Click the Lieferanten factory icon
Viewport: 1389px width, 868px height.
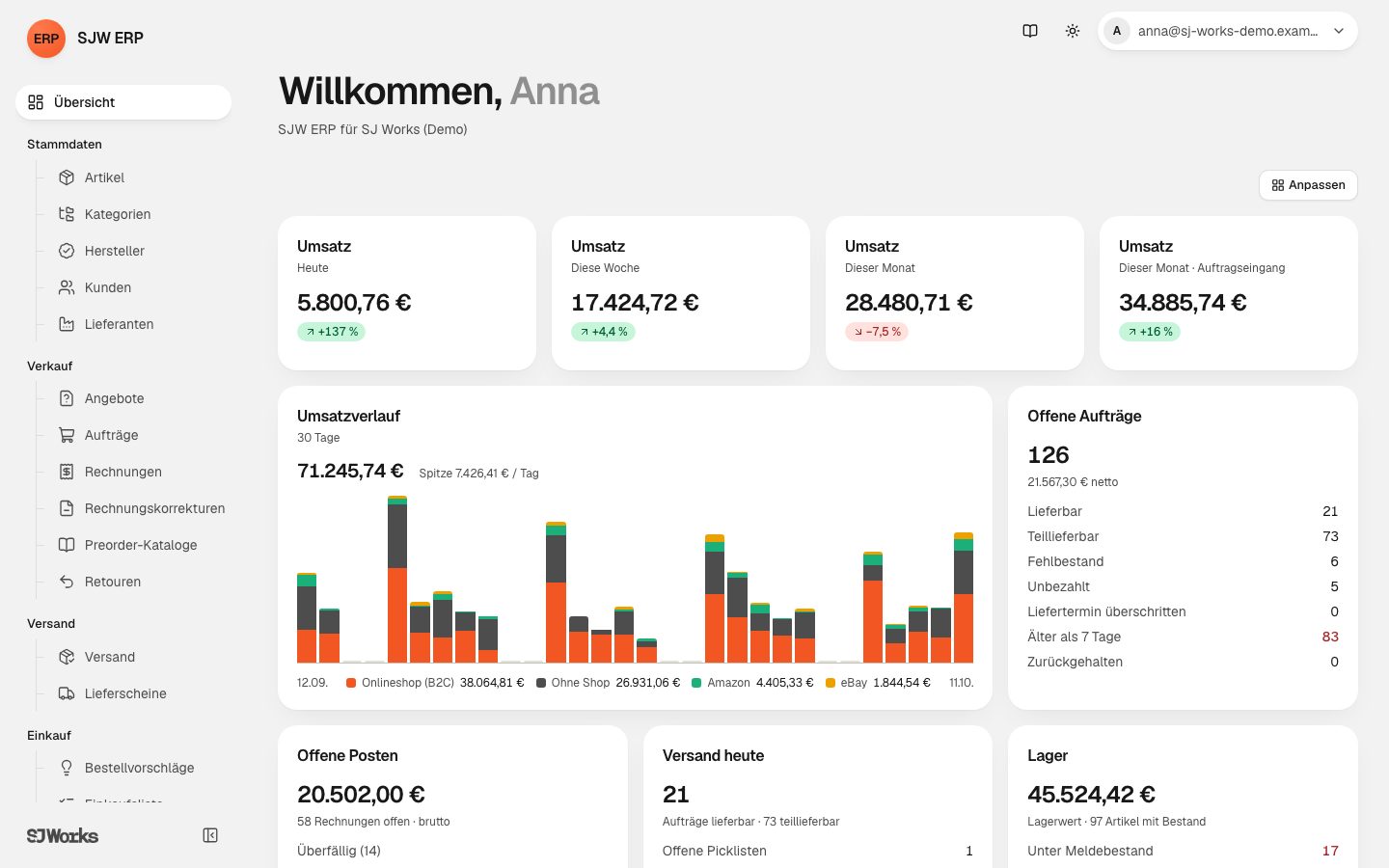(x=67, y=324)
